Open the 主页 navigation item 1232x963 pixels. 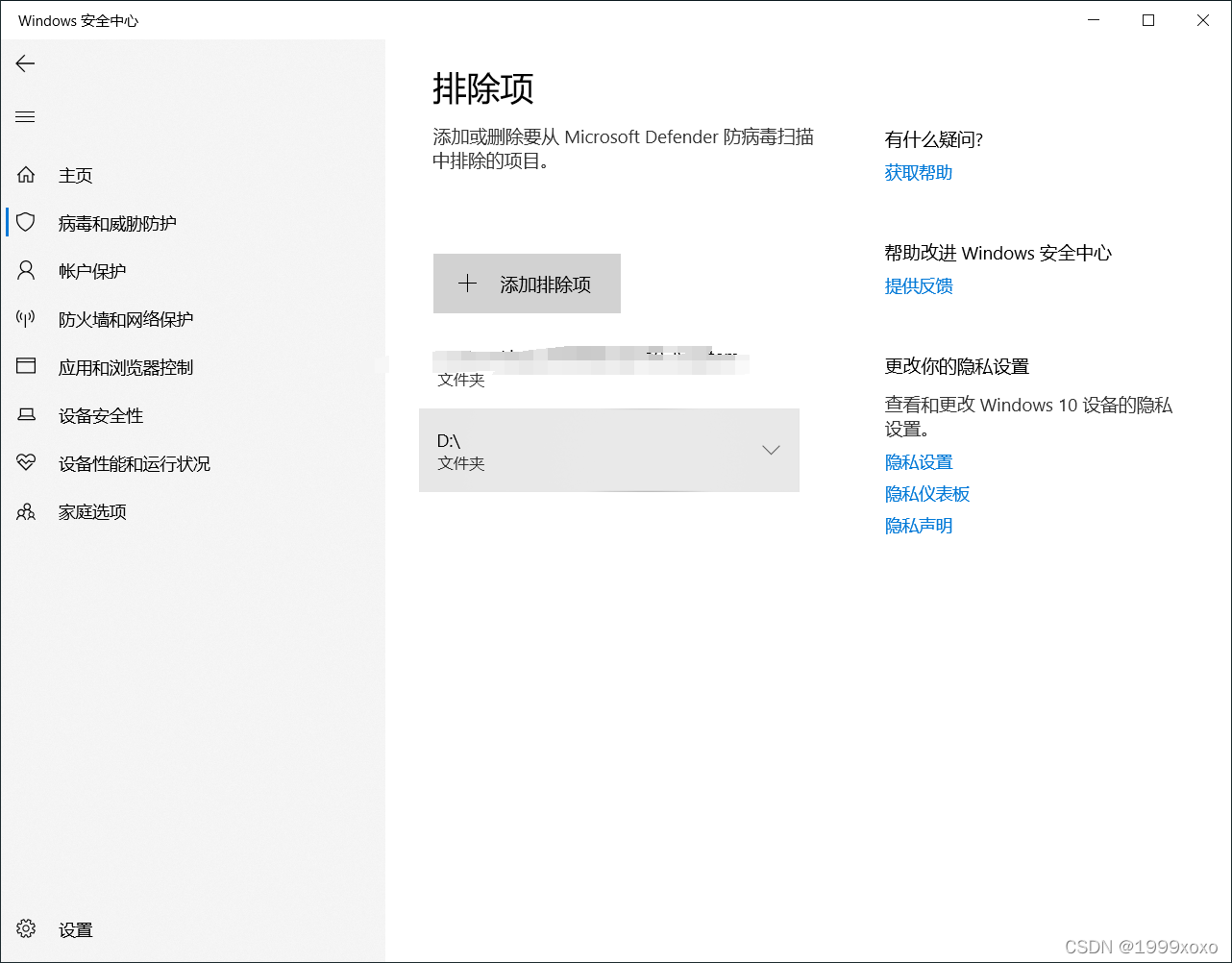click(192, 175)
